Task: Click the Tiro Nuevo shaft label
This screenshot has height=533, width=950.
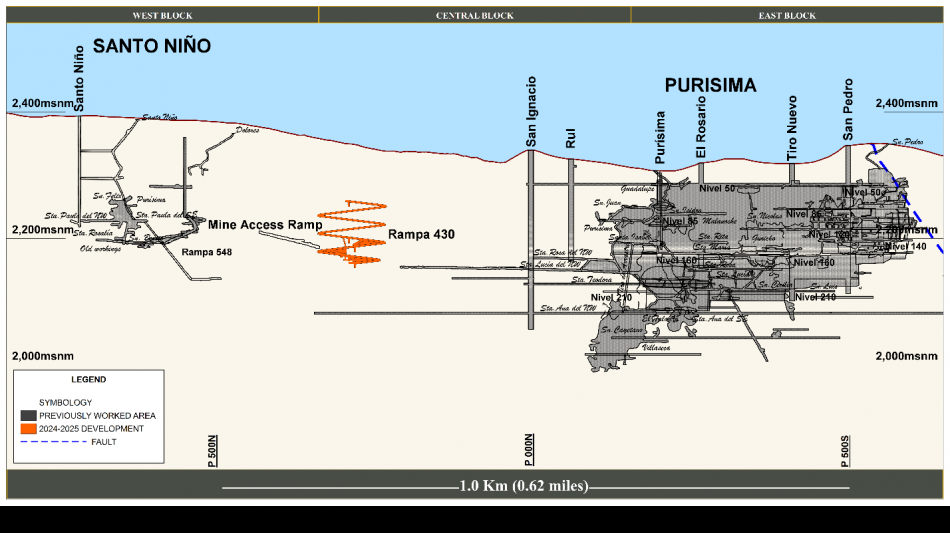Action: [792, 128]
